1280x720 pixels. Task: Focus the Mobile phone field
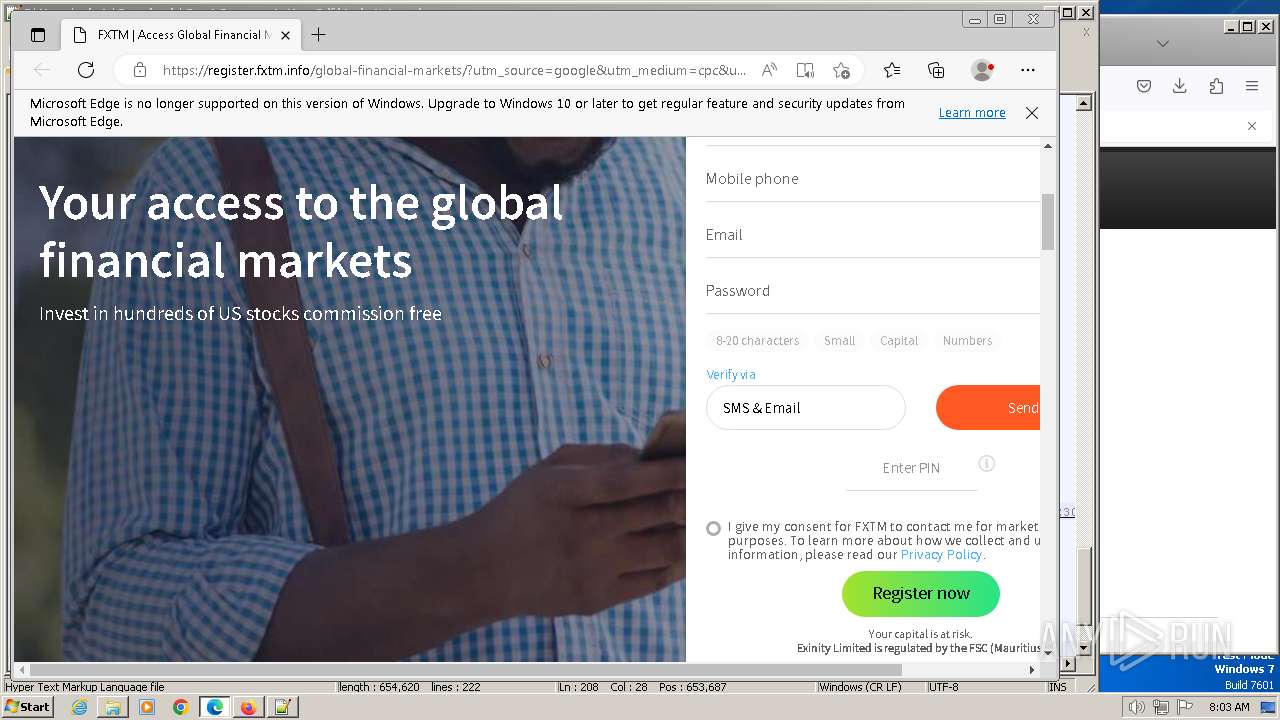[x=873, y=179]
